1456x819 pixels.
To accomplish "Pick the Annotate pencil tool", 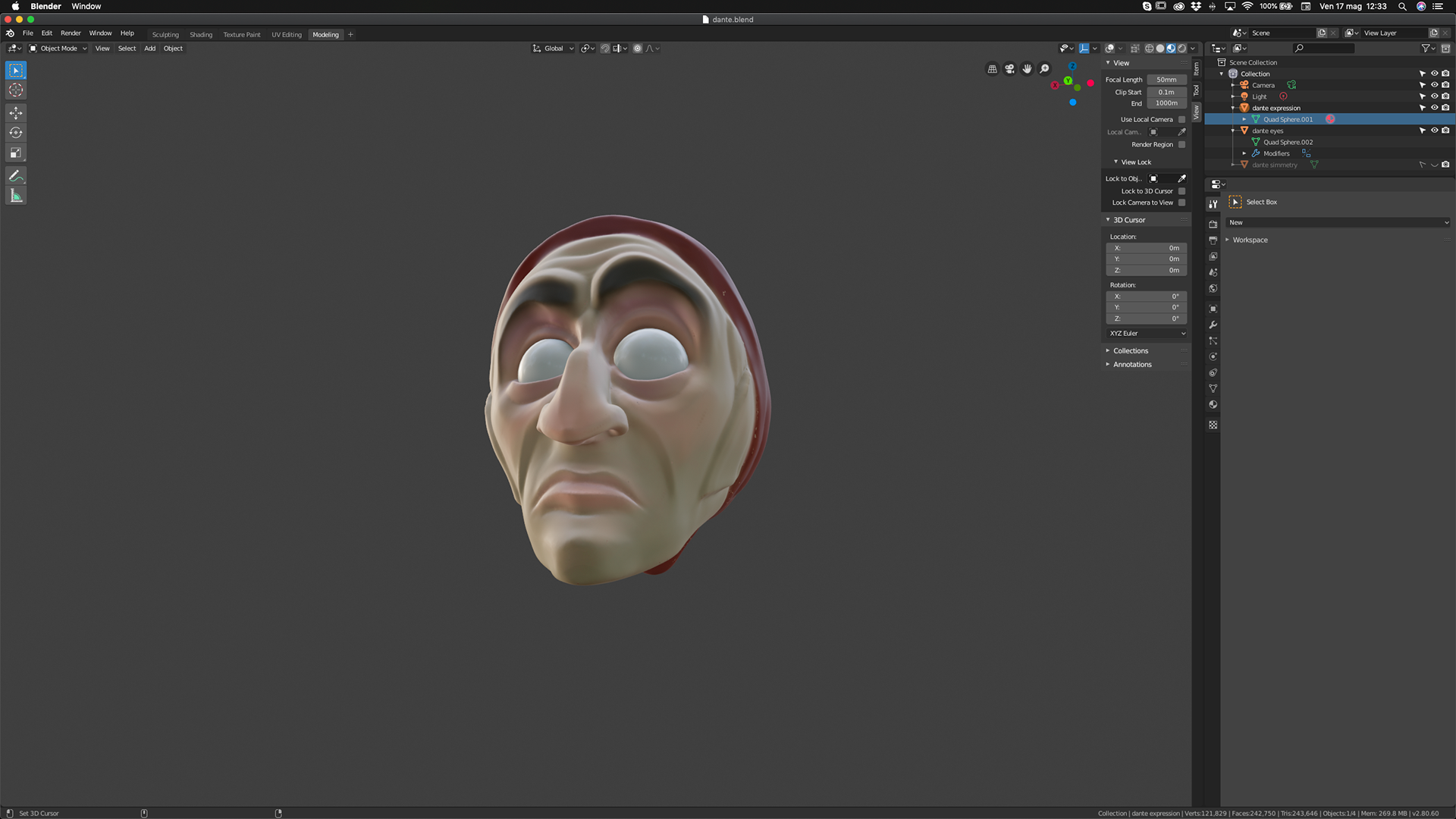I will point(16,176).
